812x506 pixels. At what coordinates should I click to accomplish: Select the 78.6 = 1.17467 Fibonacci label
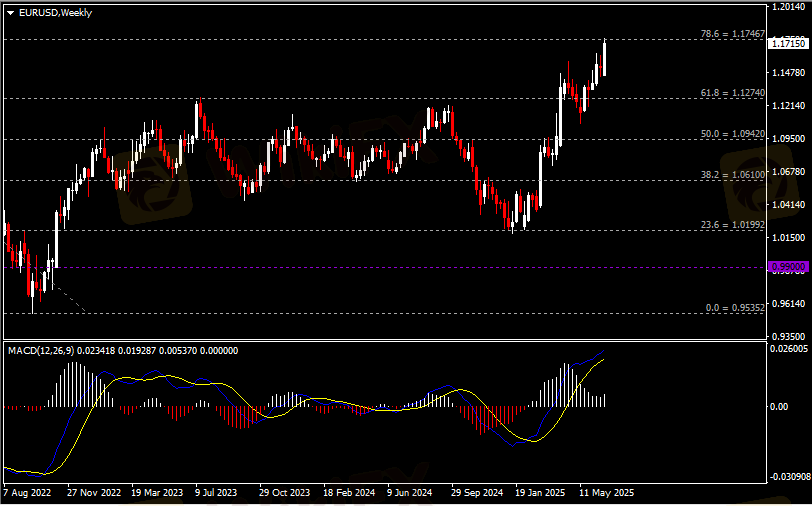click(x=732, y=34)
